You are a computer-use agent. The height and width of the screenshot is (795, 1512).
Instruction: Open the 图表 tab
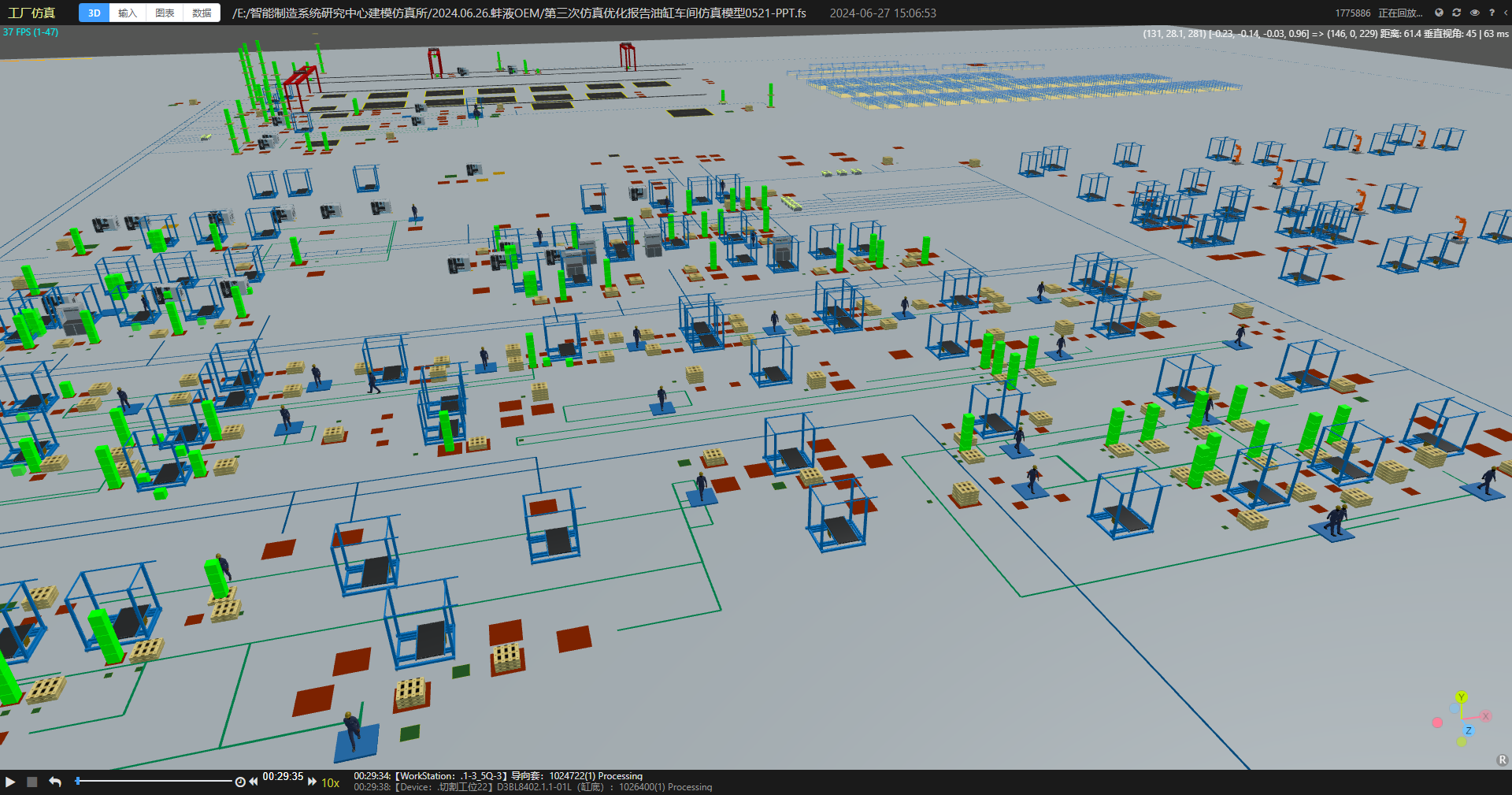pos(165,13)
